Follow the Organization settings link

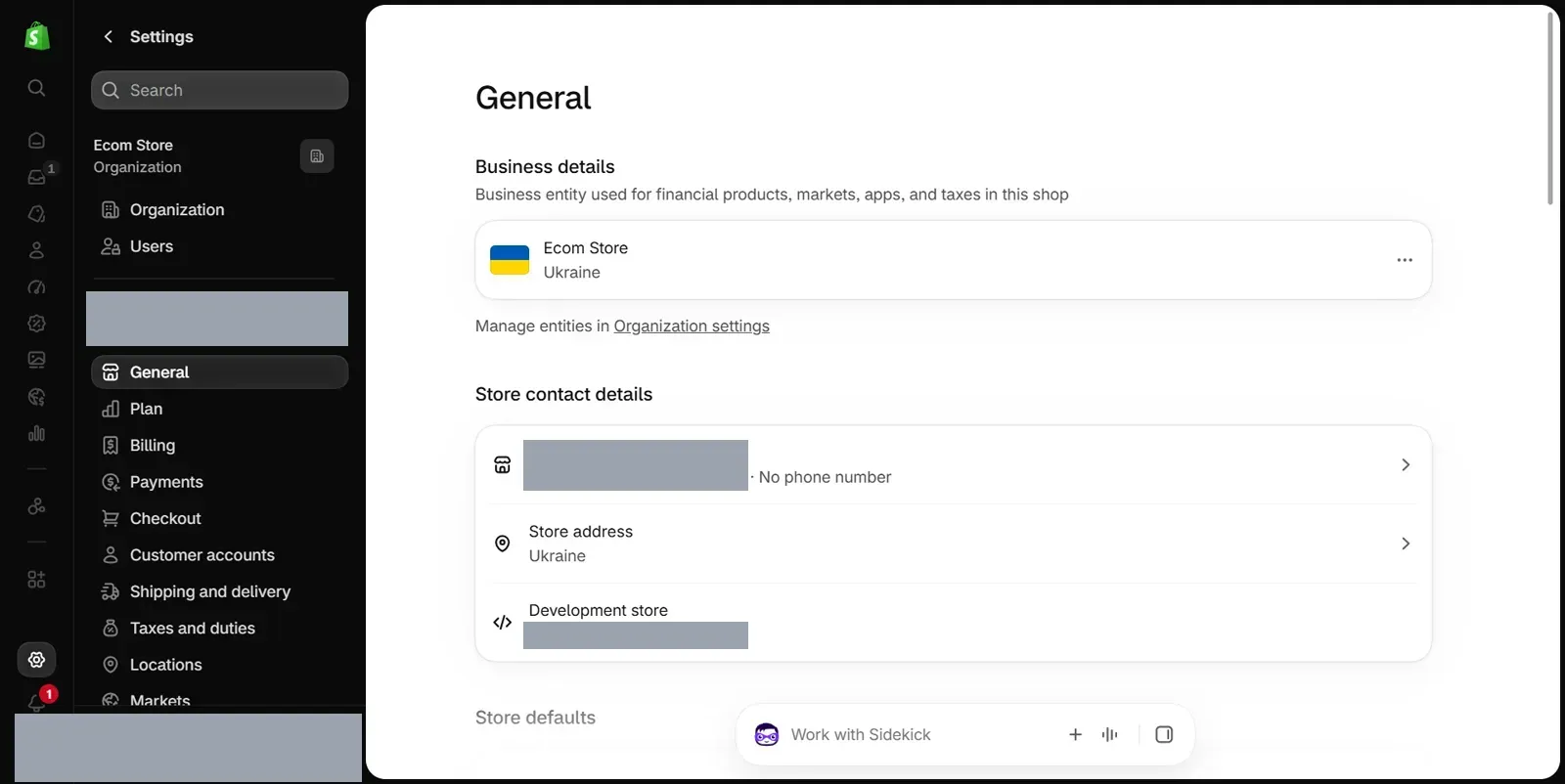click(x=692, y=327)
